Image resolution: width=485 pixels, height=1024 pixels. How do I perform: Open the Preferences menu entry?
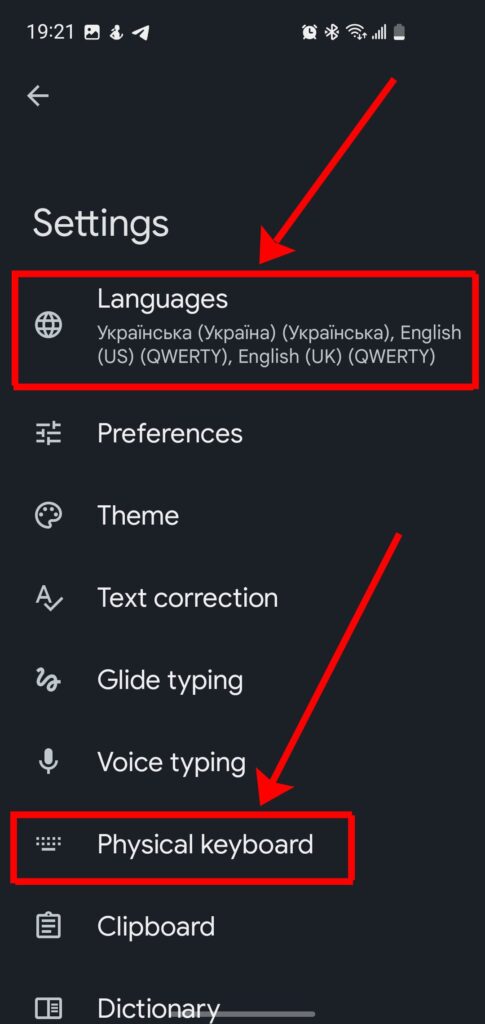[x=243, y=433]
